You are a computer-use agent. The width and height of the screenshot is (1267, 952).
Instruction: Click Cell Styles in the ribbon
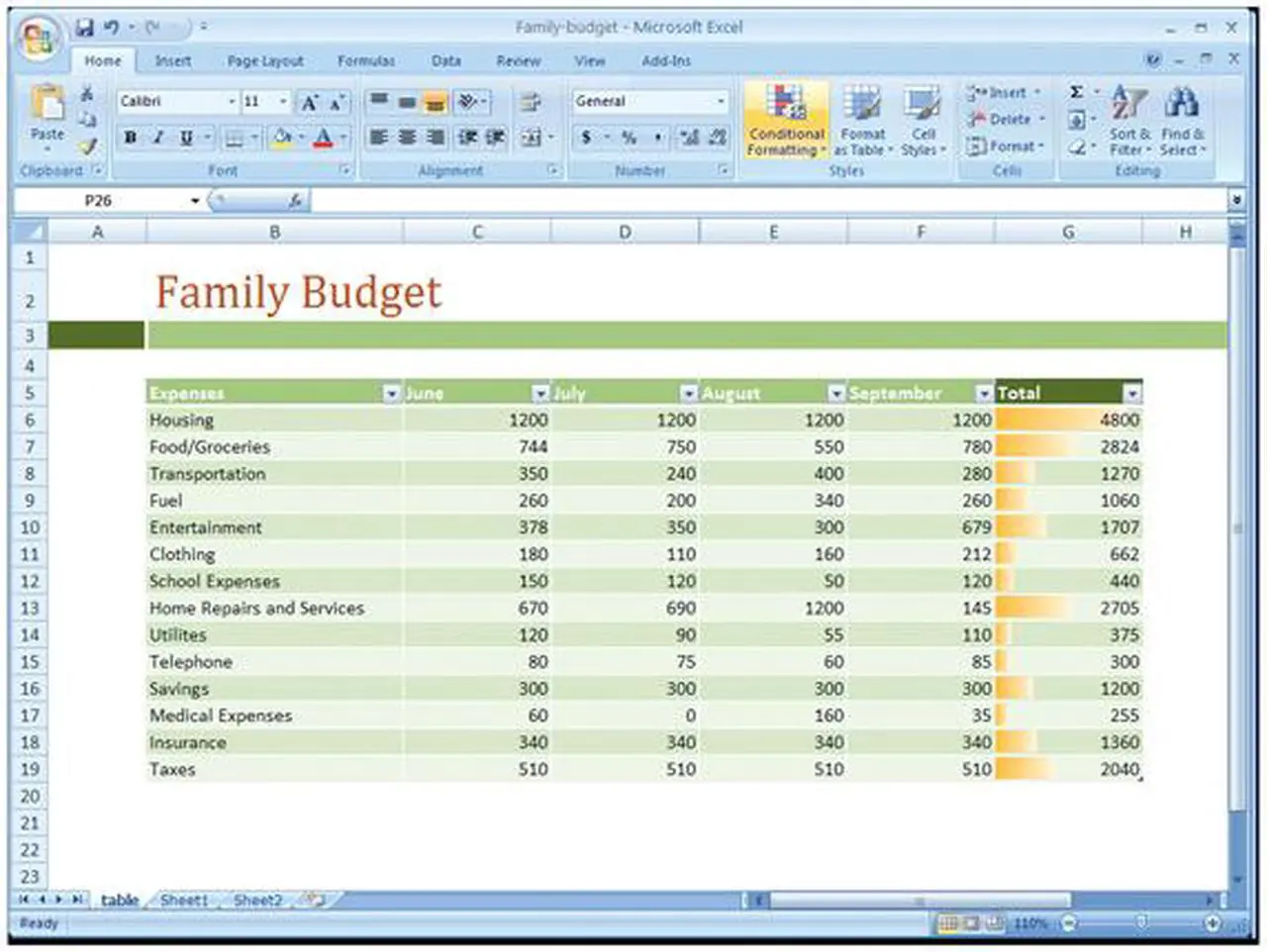pos(923,121)
